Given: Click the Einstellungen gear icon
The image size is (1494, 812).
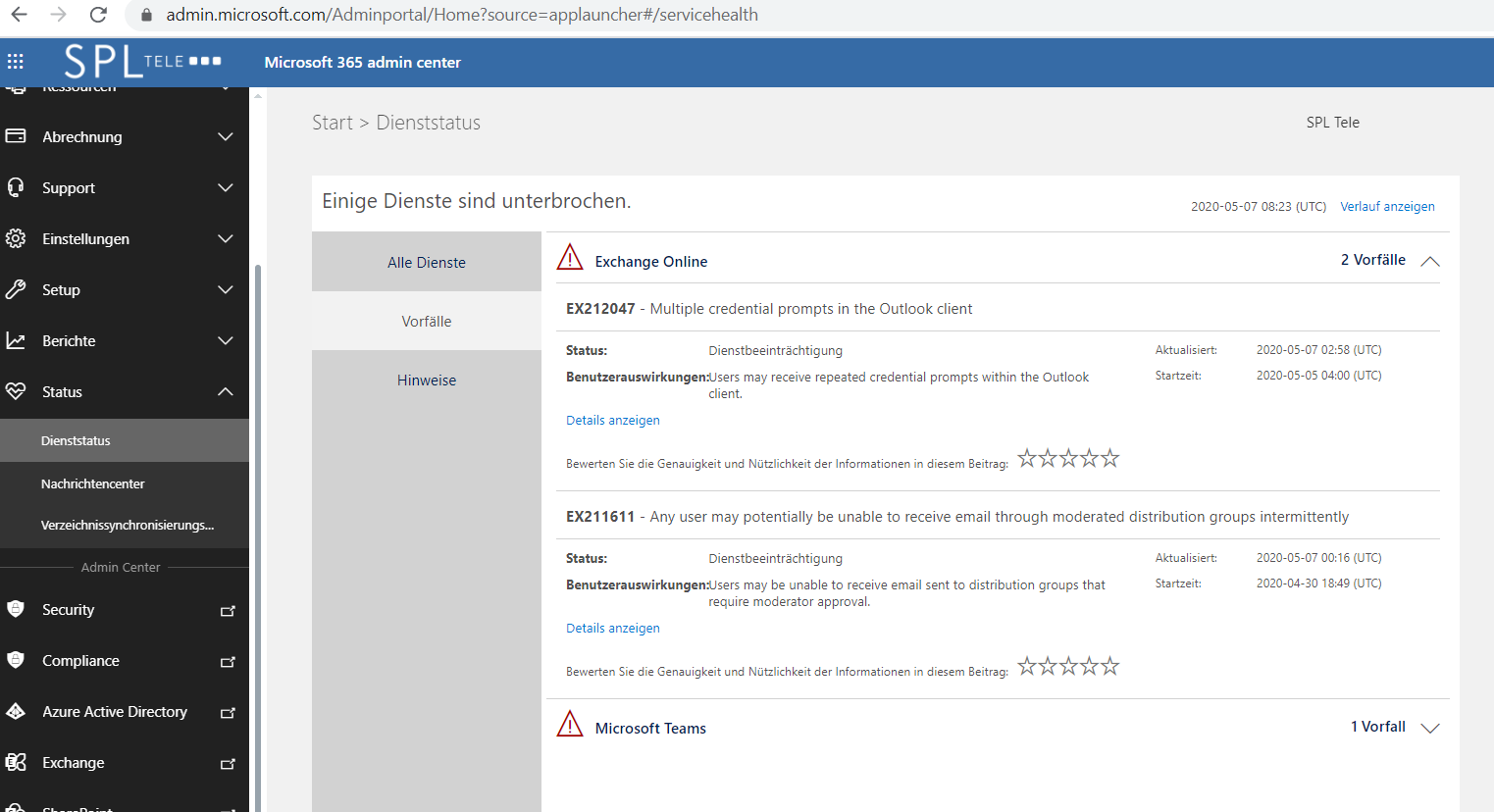Looking at the screenshot, I should (16, 238).
